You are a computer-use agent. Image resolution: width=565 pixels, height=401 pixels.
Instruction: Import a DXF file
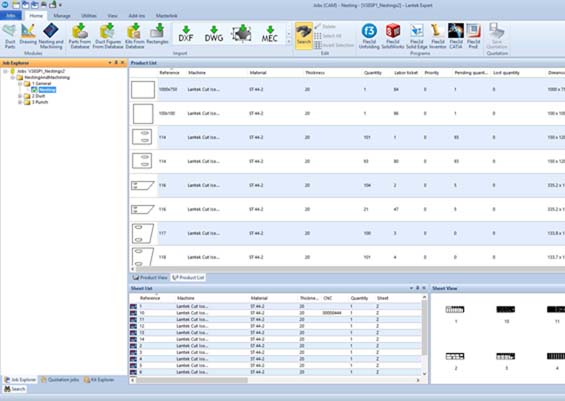click(186, 34)
